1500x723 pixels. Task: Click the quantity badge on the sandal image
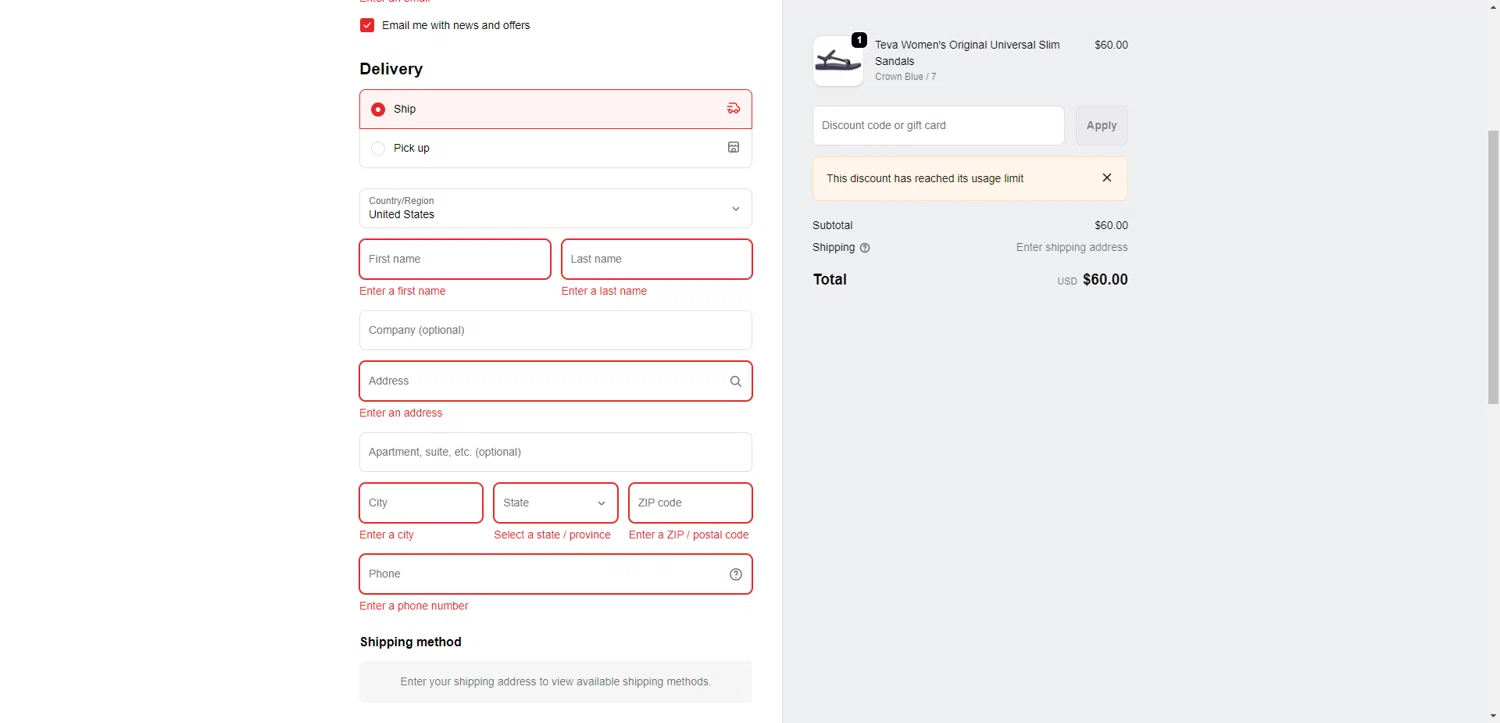pos(859,40)
